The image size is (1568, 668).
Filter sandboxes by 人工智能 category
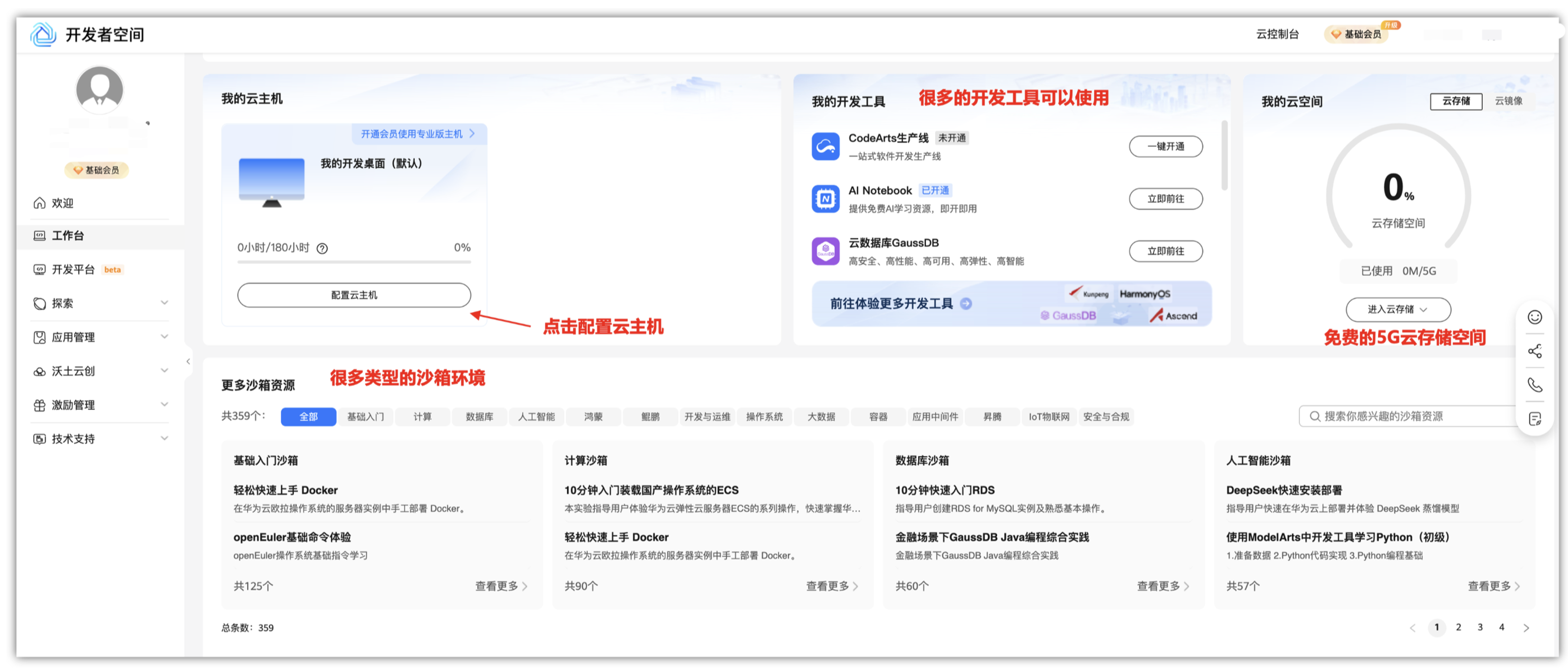536,417
